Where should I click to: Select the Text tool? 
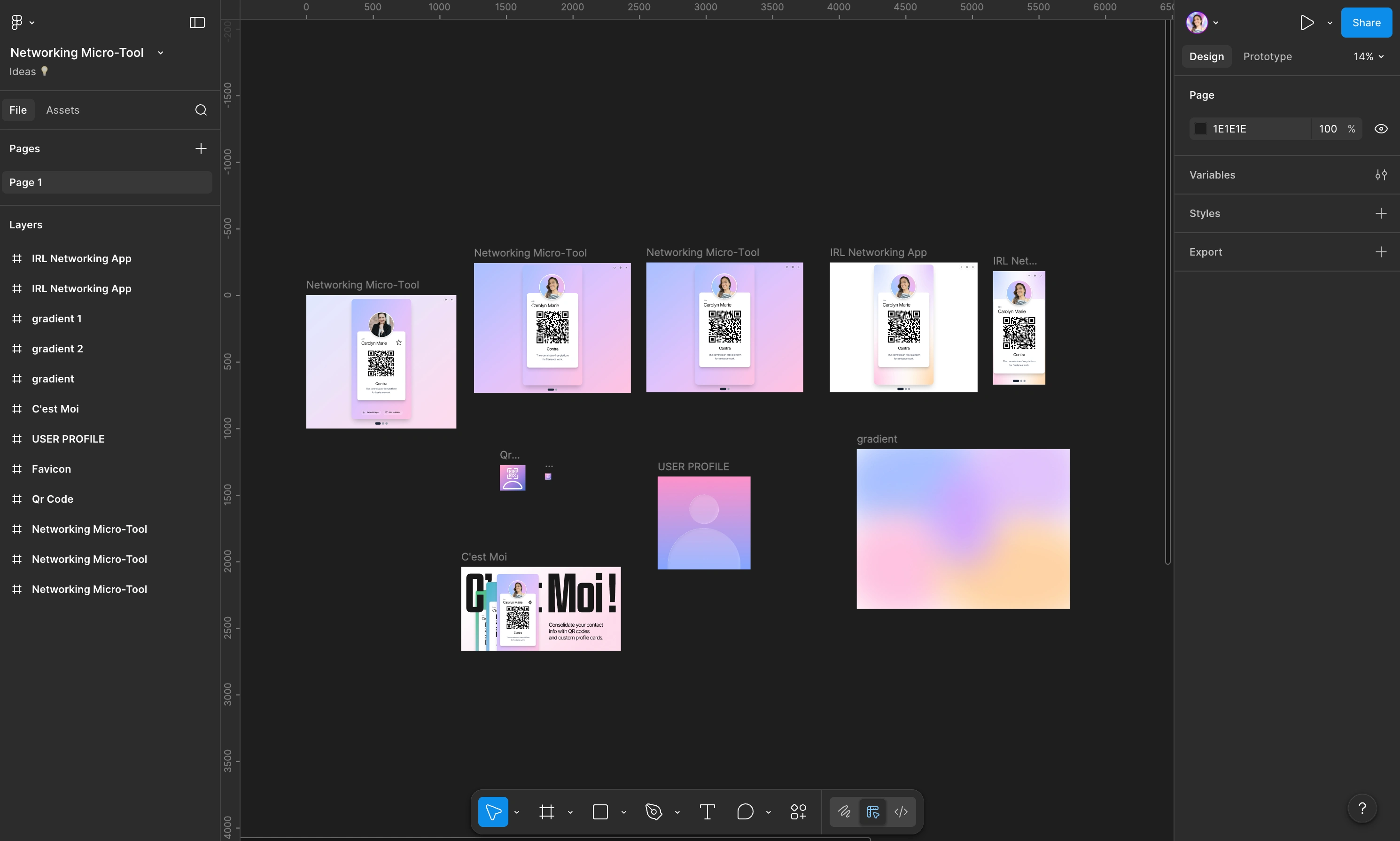(x=707, y=811)
